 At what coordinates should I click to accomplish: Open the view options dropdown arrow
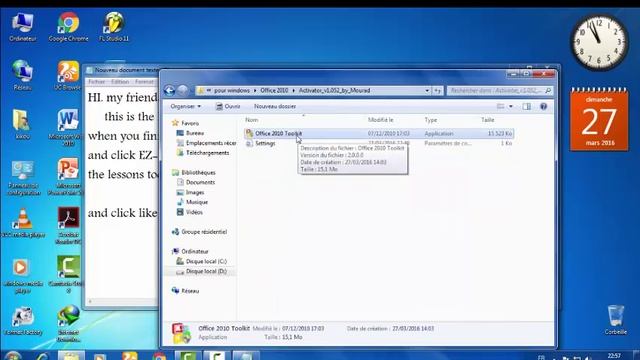click(x=510, y=106)
